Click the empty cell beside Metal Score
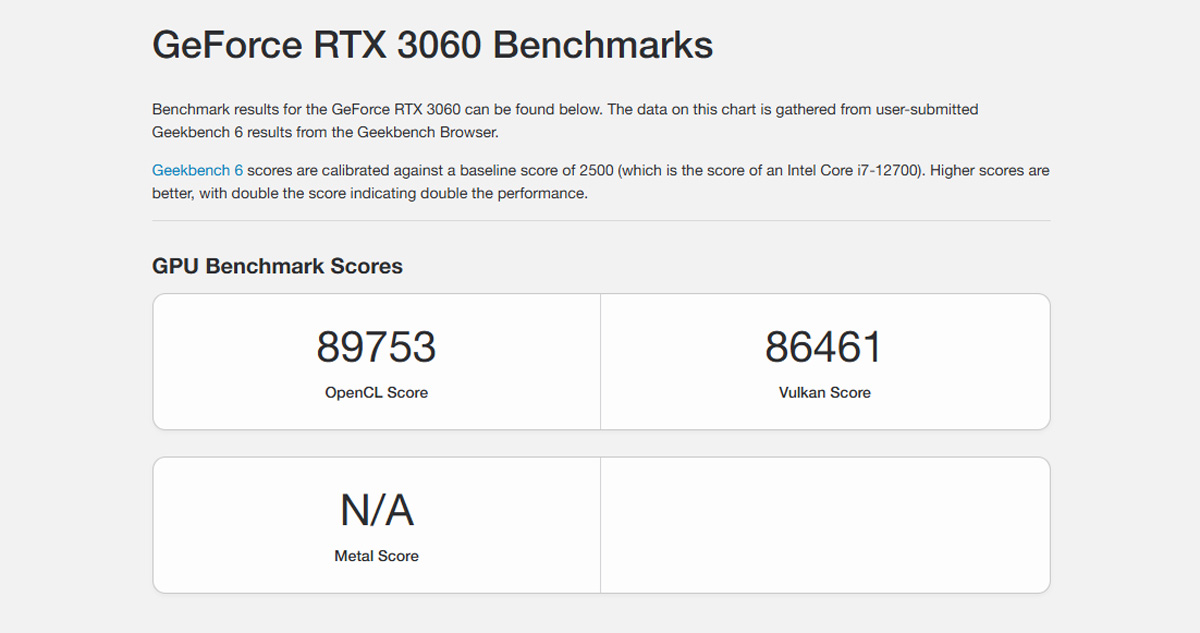This screenshot has height=633, width=1200. click(825, 524)
